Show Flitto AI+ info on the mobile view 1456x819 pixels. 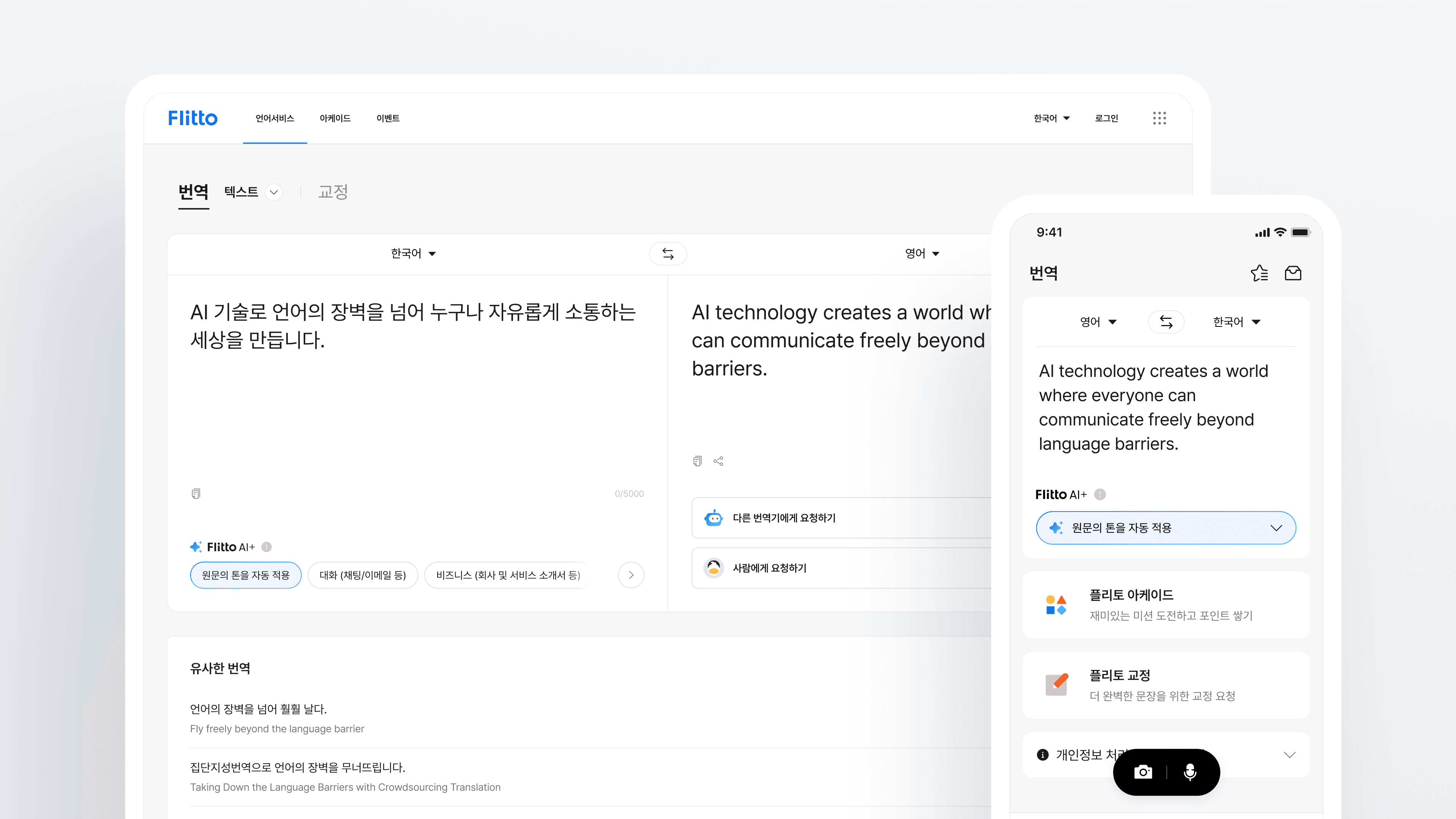pyautogui.click(x=1100, y=494)
